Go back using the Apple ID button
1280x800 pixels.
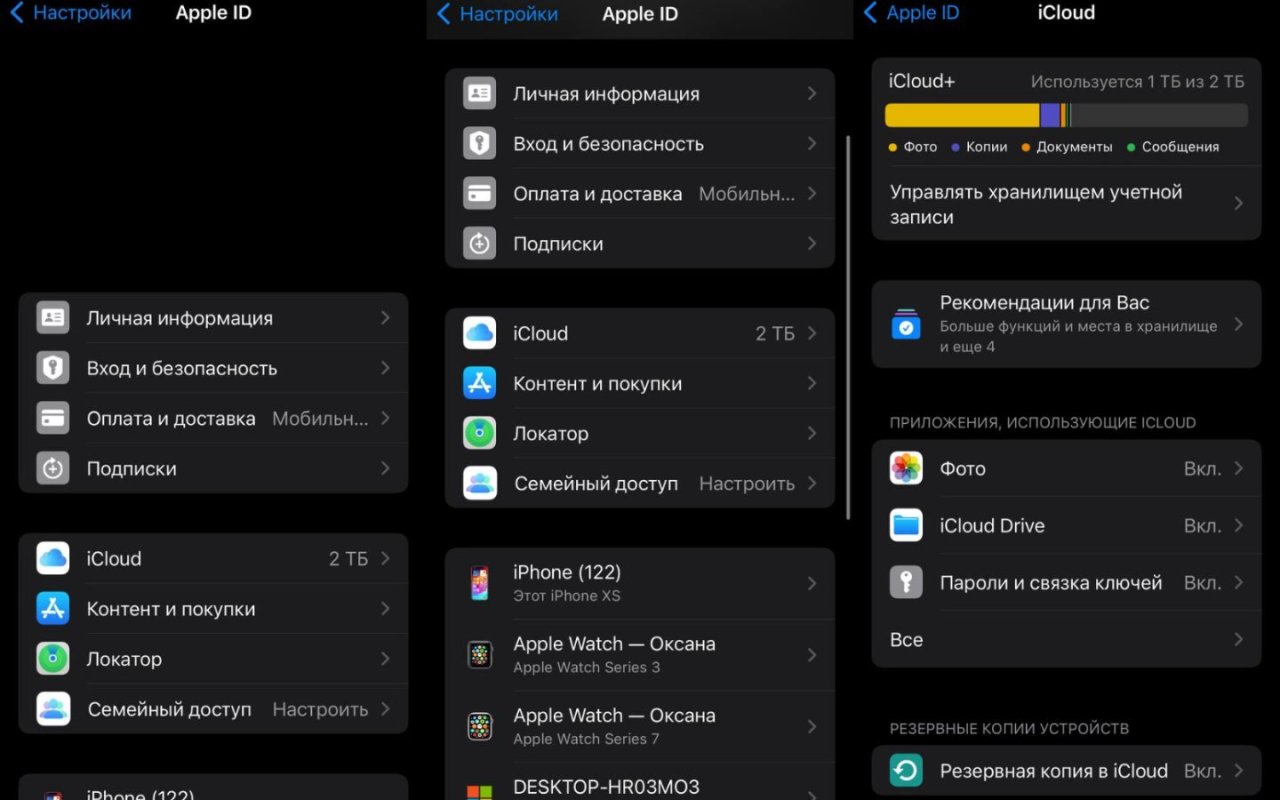(911, 13)
